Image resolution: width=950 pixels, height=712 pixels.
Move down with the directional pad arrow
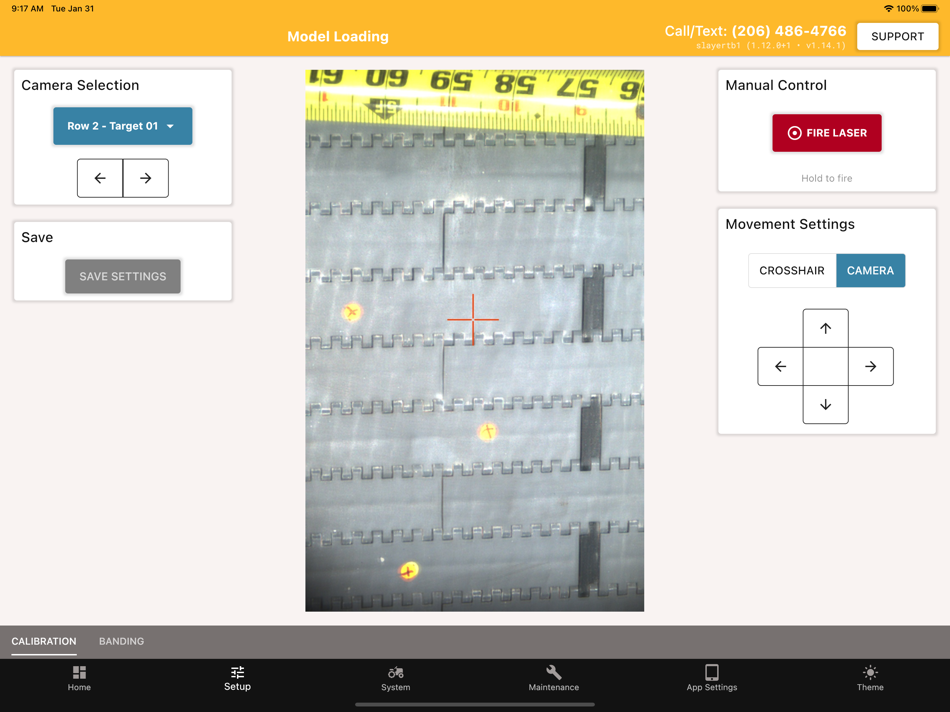tap(825, 405)
